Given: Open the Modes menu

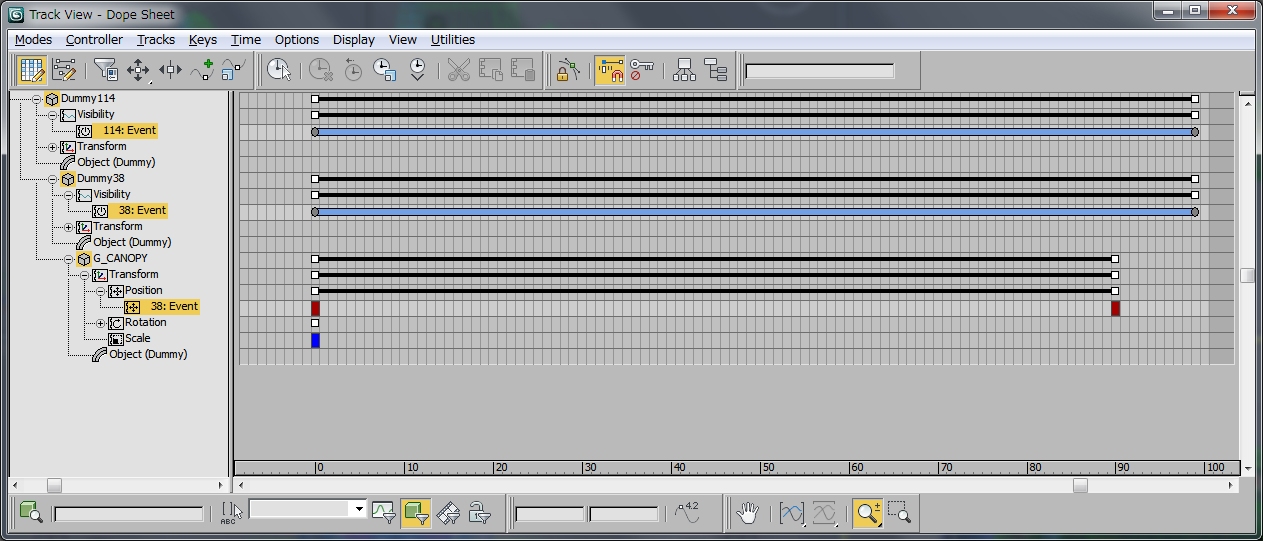Looking at the screenshot, I should pyautogui.click(x=33, y=40).
